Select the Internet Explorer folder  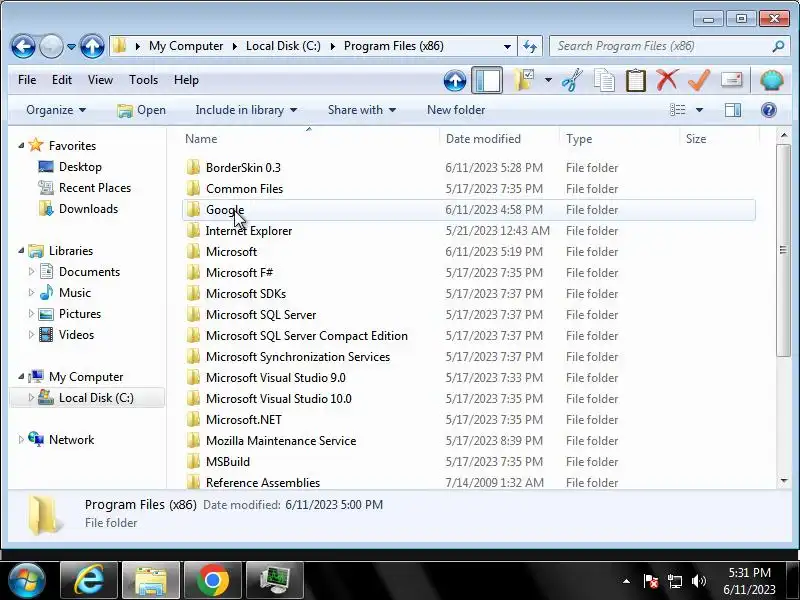click(468, 231)
